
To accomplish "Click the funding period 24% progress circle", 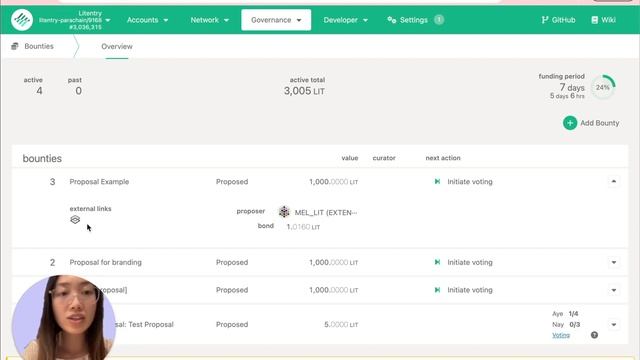I will pos(603,87).
